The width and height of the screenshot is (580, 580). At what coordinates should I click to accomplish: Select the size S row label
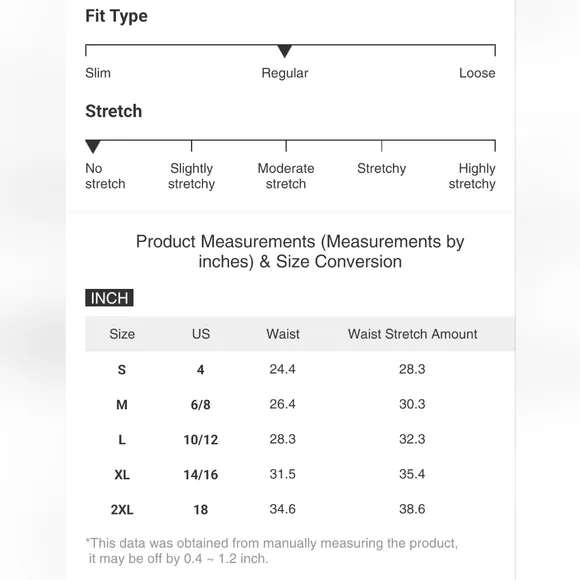(122, 370)
